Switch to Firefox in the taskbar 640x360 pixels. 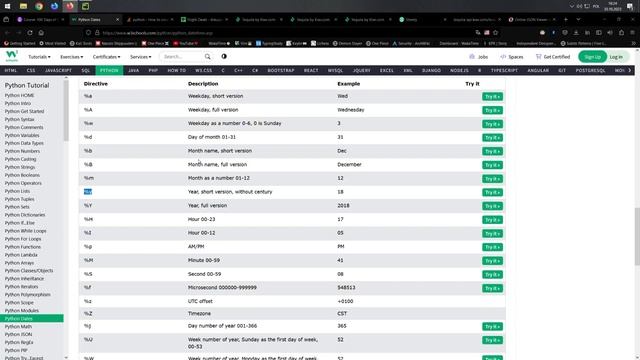[x=70, y=6]
